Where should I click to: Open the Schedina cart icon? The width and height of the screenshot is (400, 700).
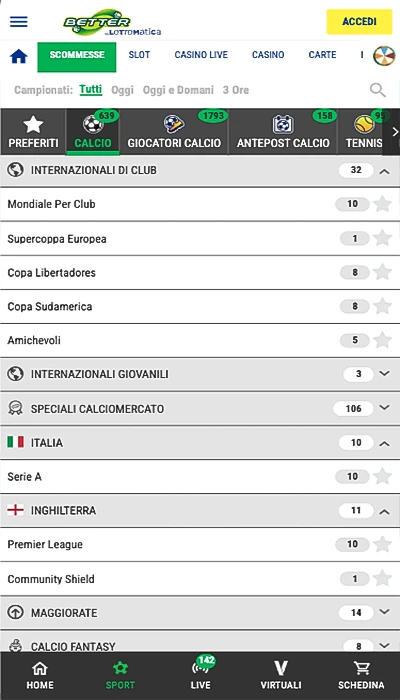pyautogui.click(x=361, y=676)
